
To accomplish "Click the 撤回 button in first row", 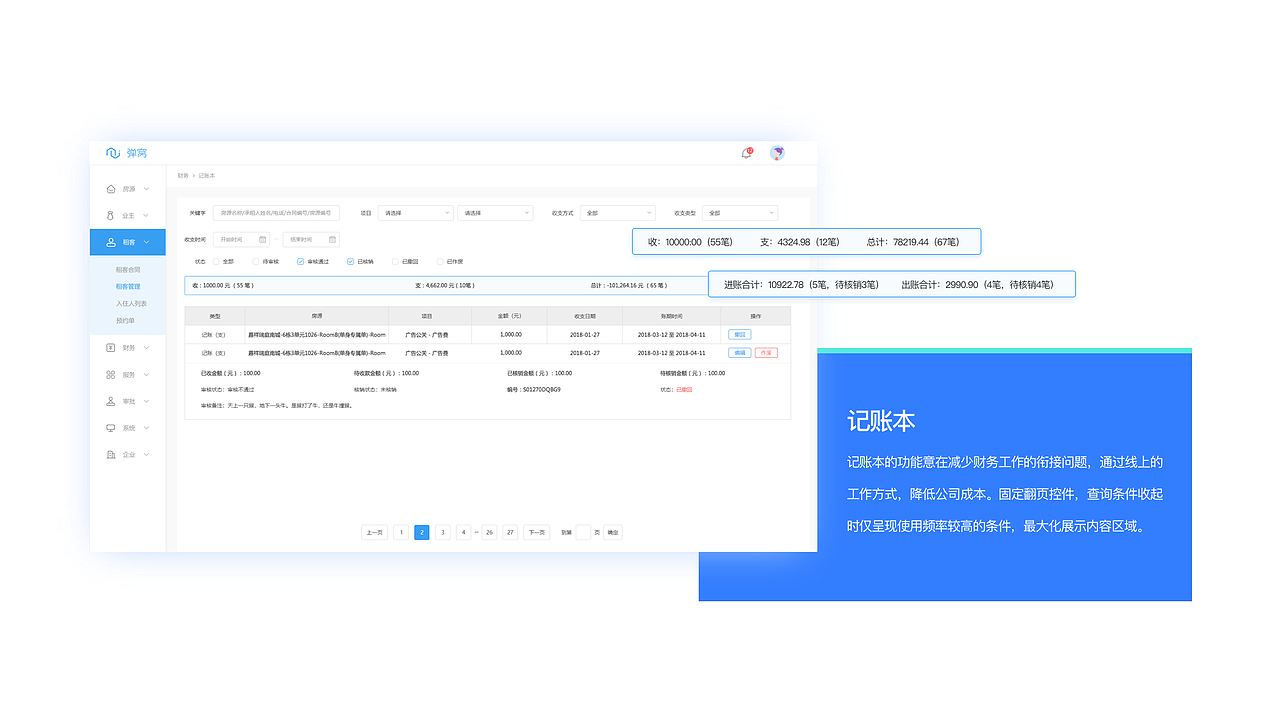I will coord(739,335).
